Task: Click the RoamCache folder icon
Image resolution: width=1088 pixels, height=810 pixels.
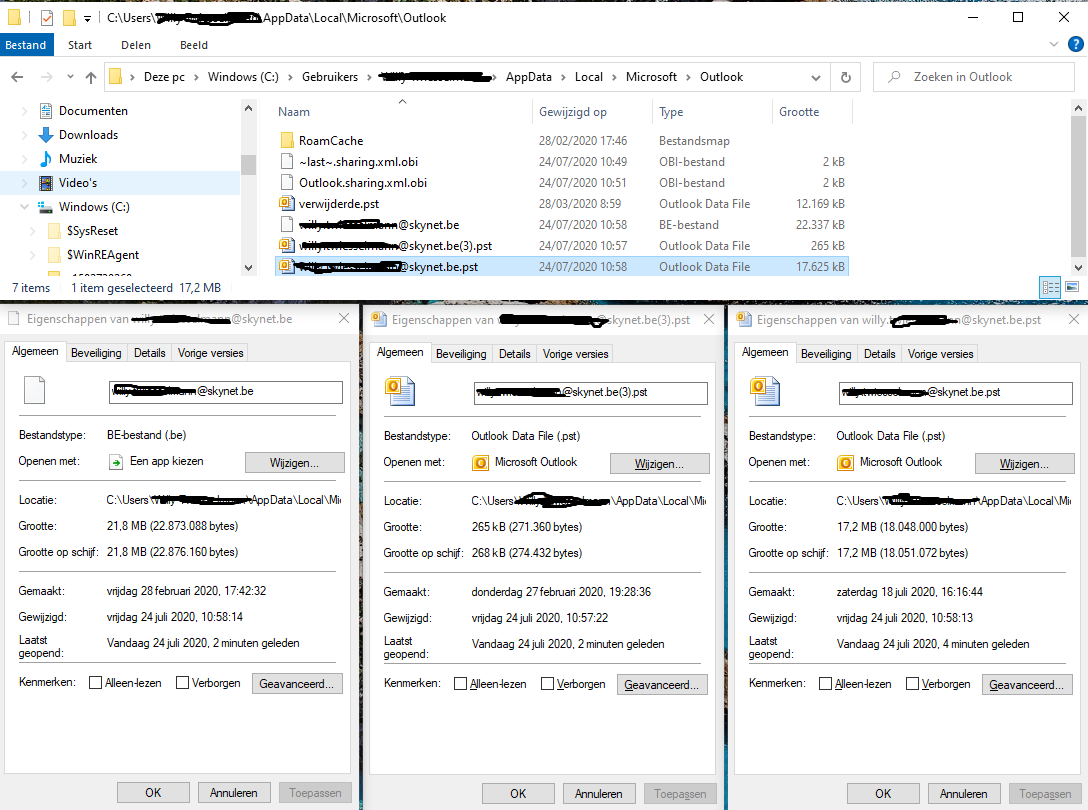Action: tap(286, 141)
